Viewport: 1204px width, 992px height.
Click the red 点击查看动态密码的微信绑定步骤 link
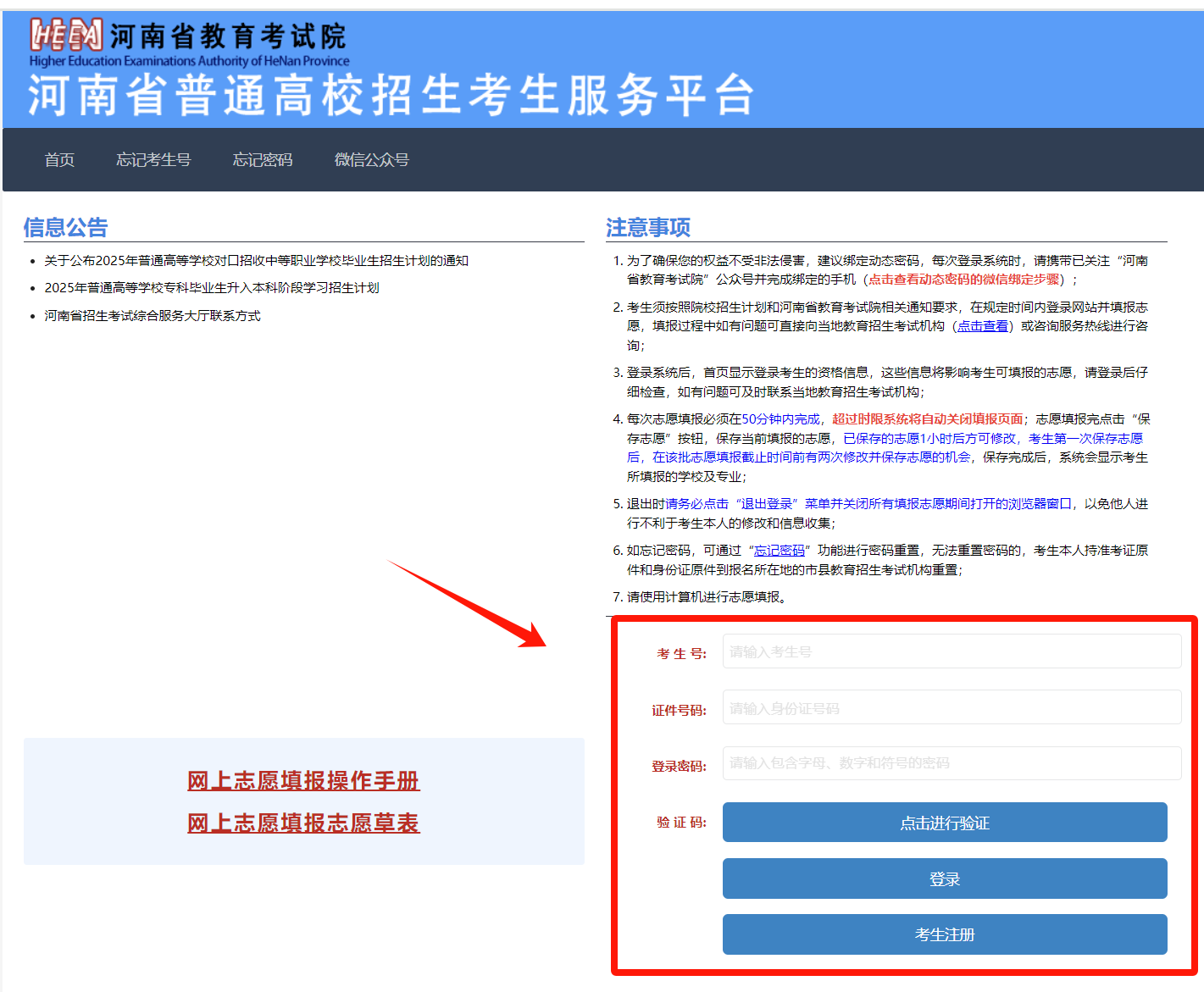964,280
